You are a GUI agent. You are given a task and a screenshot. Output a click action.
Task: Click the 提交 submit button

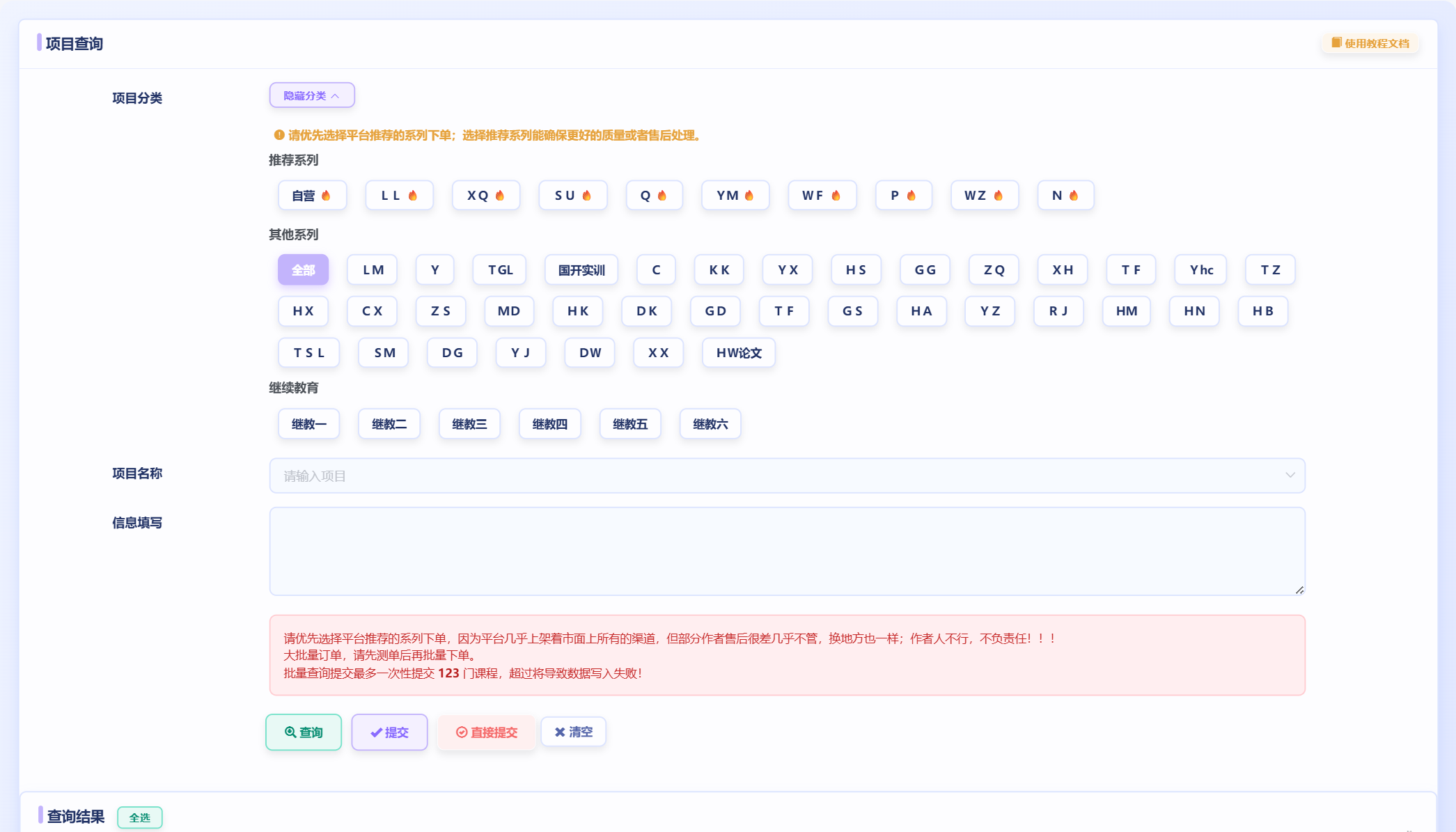pos(389,732)
